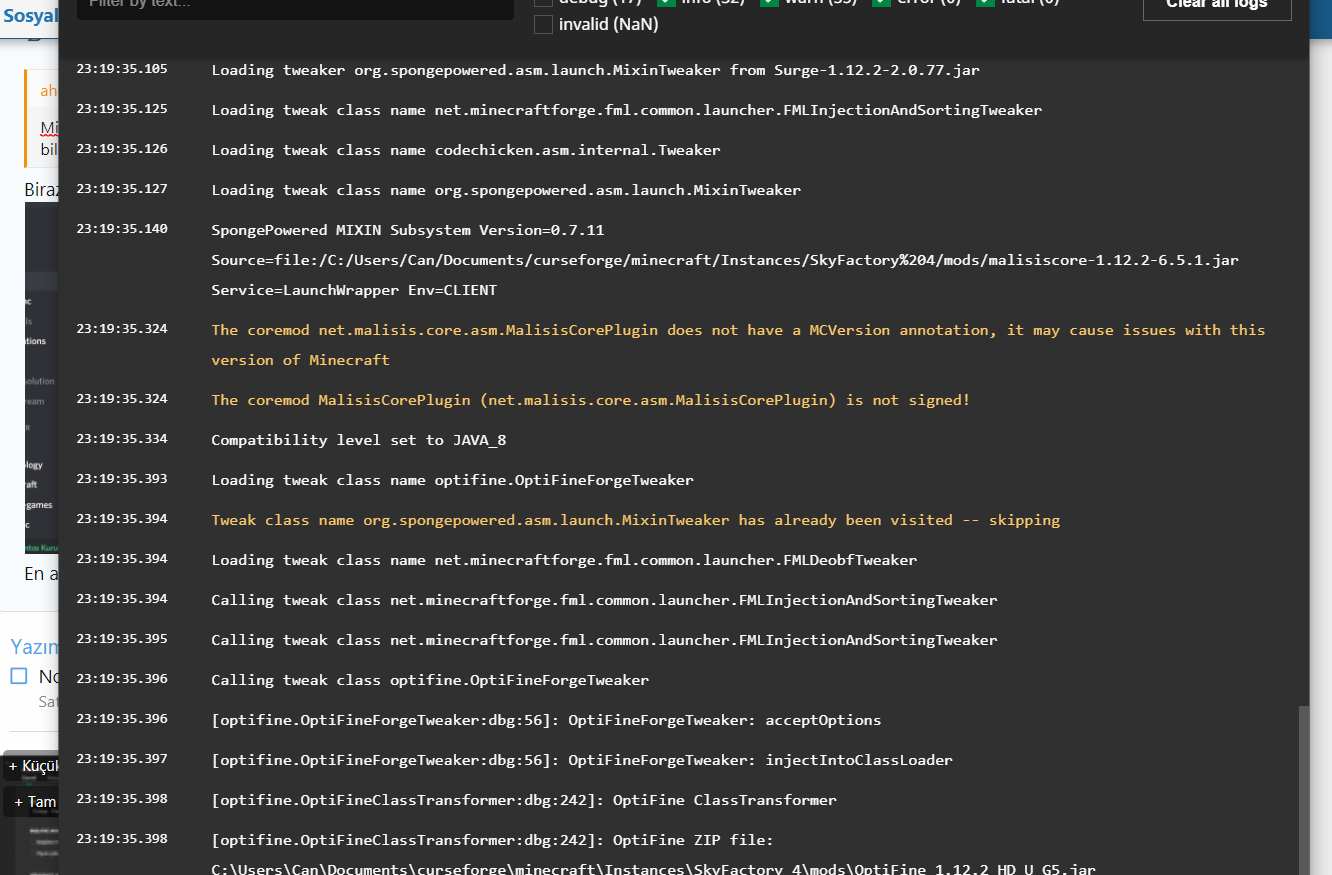Select log line 'Loading tweak class name codechicken.asm.internal.Tweaker'

point(465,150)
